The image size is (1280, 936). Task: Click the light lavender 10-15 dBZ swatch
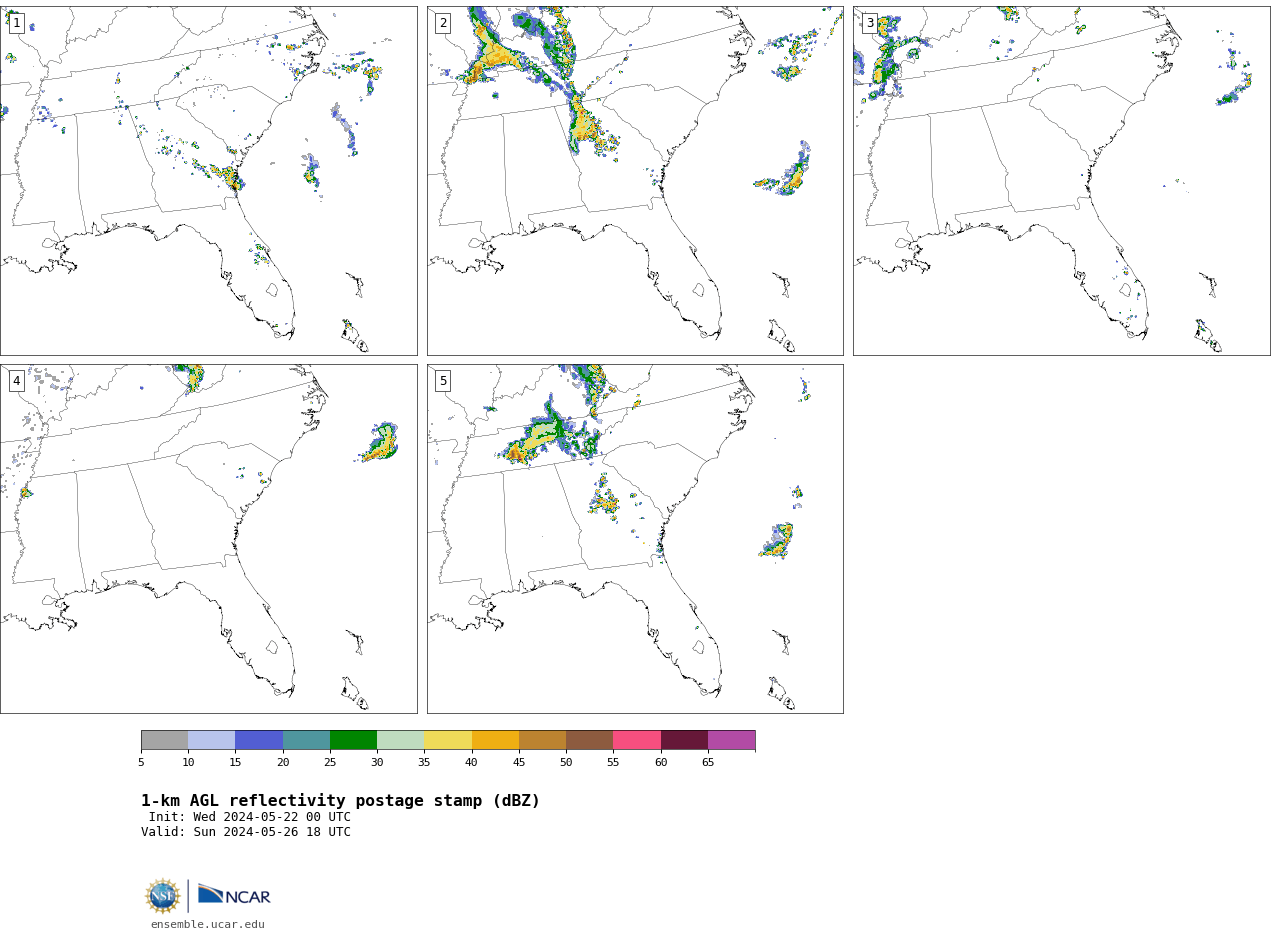click(x=211, y=740)
